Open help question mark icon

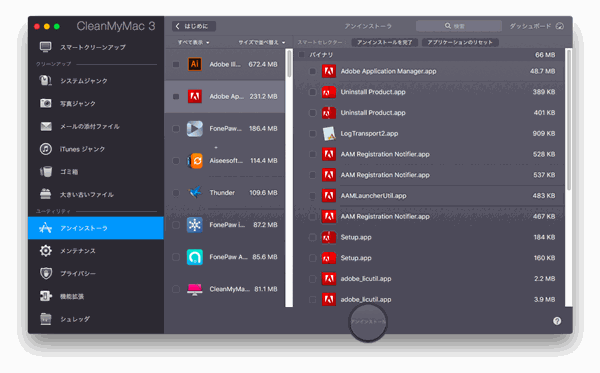tap(557, 321)
